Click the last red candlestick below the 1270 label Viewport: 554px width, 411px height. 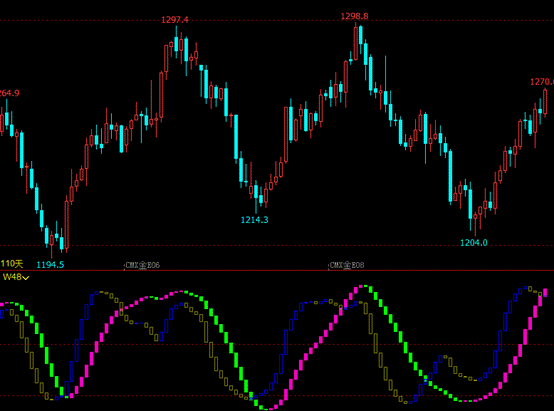point(545,102)
